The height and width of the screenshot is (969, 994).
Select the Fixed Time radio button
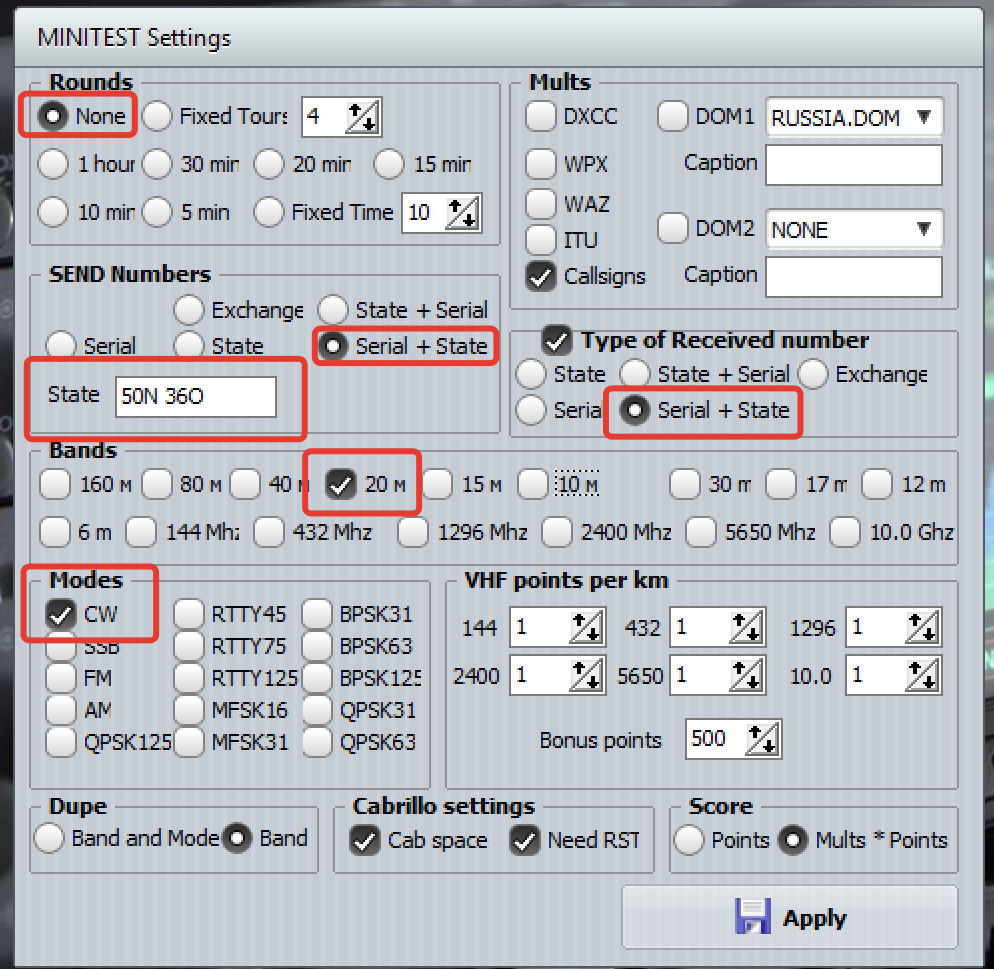click(269, 212)
